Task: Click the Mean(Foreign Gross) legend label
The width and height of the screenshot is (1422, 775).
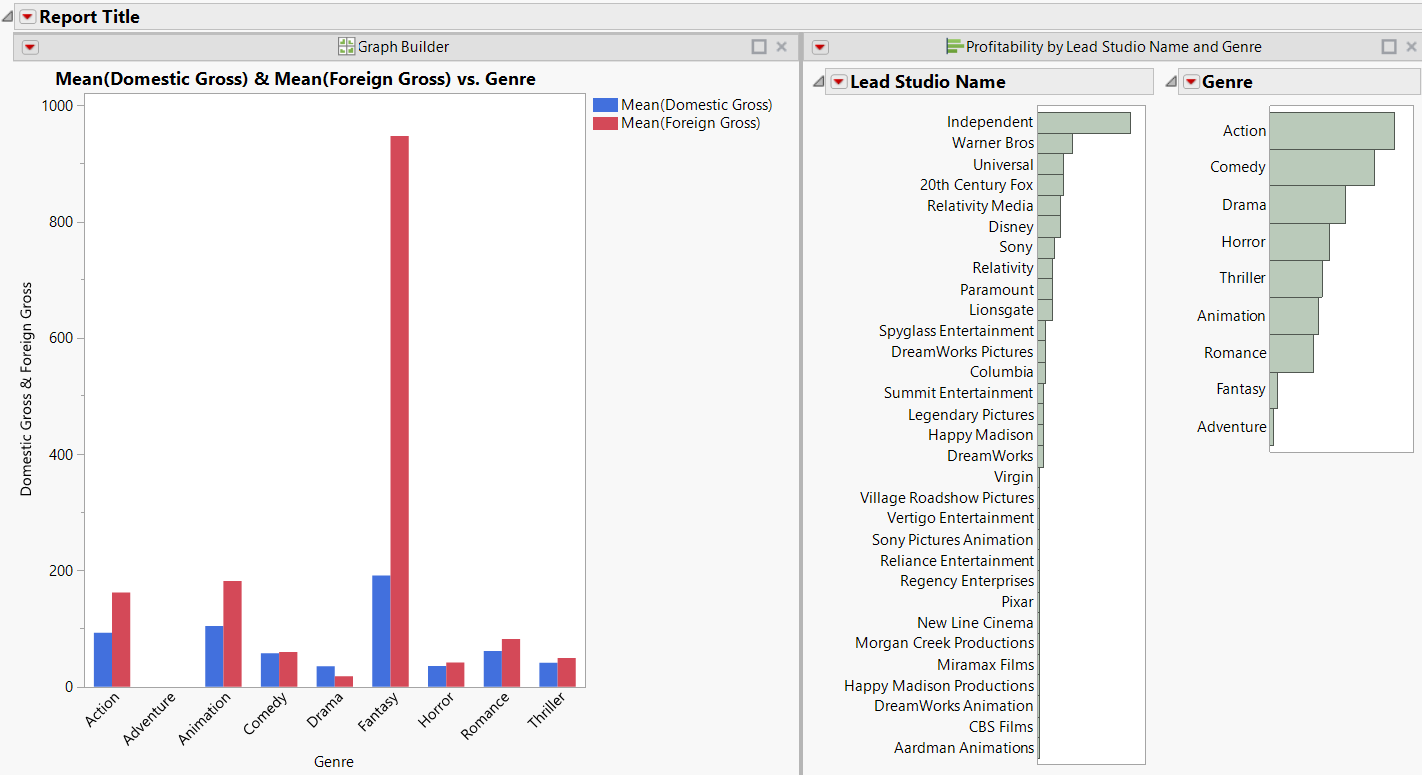Action: tap(692, 125)
